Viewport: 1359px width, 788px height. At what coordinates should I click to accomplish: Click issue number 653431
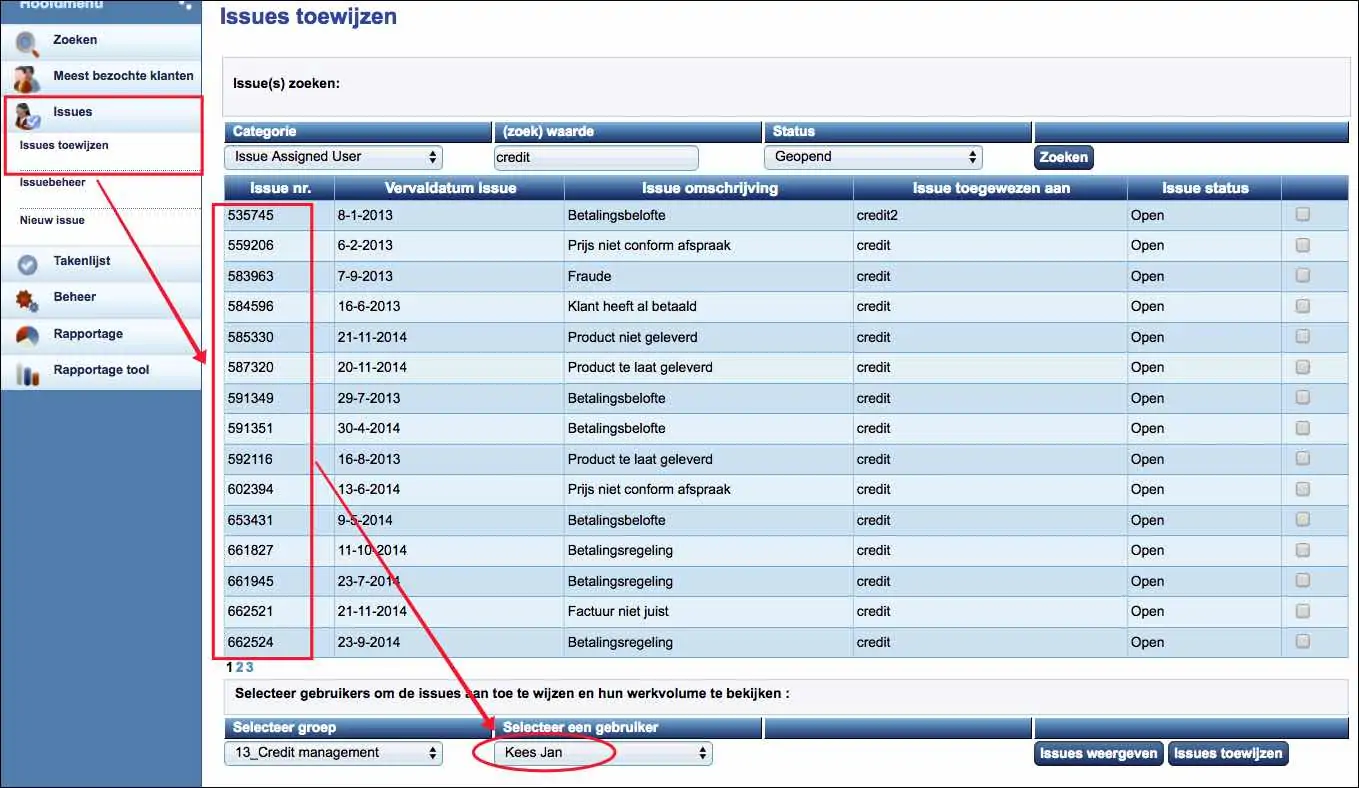pos(251,520)
